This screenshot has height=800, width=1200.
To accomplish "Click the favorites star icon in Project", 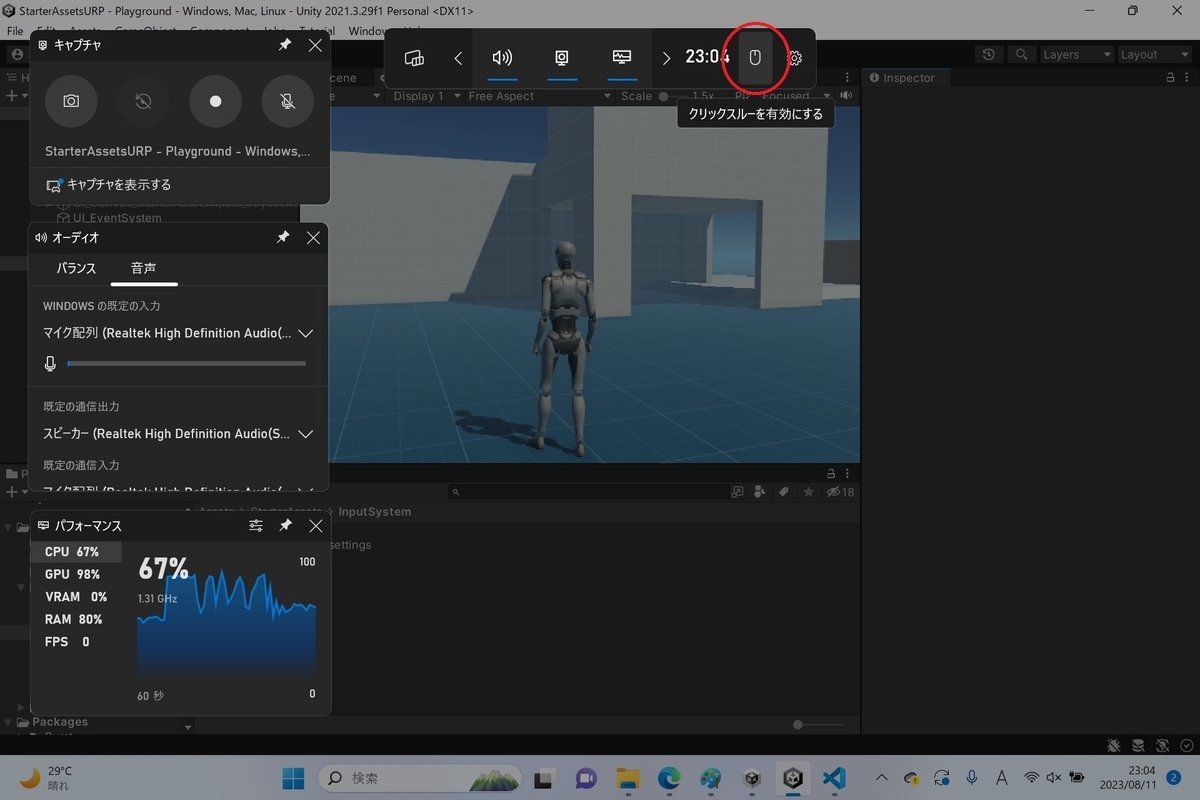I will coord(808,492).
